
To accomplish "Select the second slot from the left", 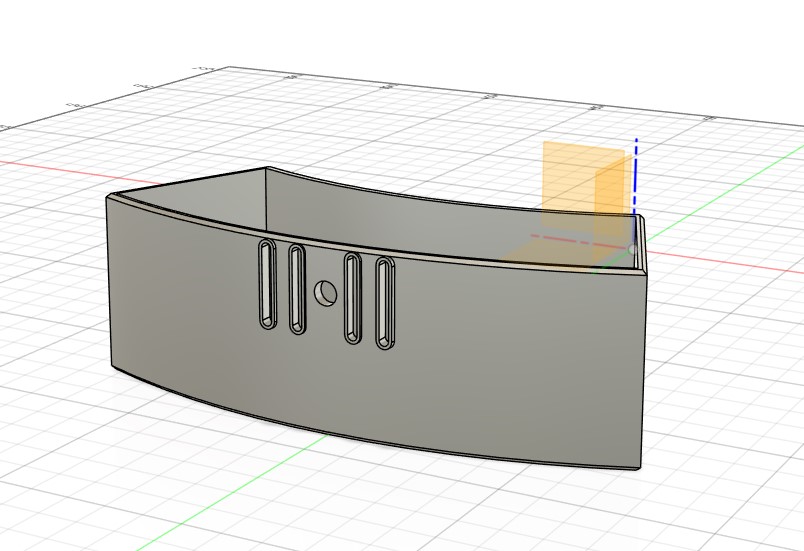I will coord(297,289).
